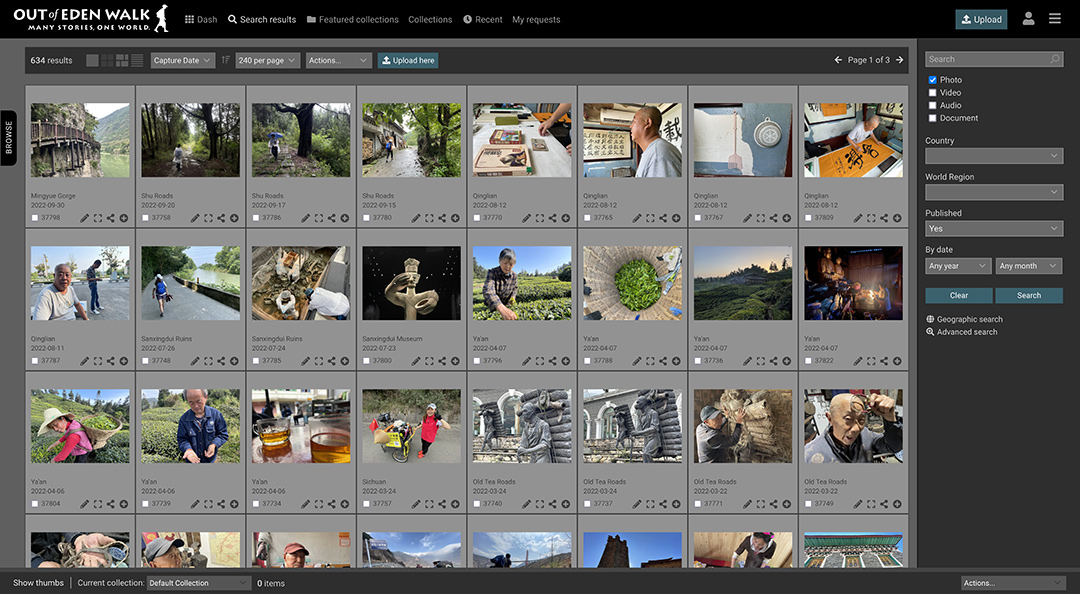
Task: Switch to extra large thumbnails view
Action: [x=92, y=61]
